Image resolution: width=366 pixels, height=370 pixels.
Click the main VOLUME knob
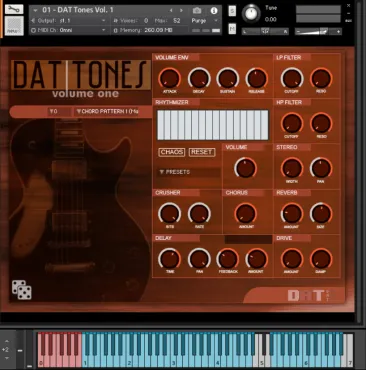pos(246,168)
